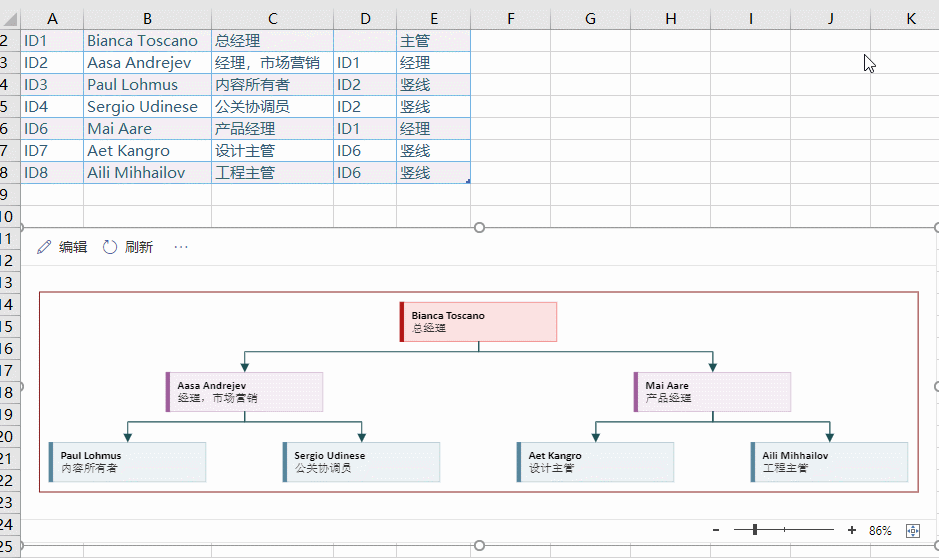Viewport: 939px width, 558px height.
Task: Click cell with Aili Mihhailov in table
Action: pyautogui.click(x=147, y=172)
